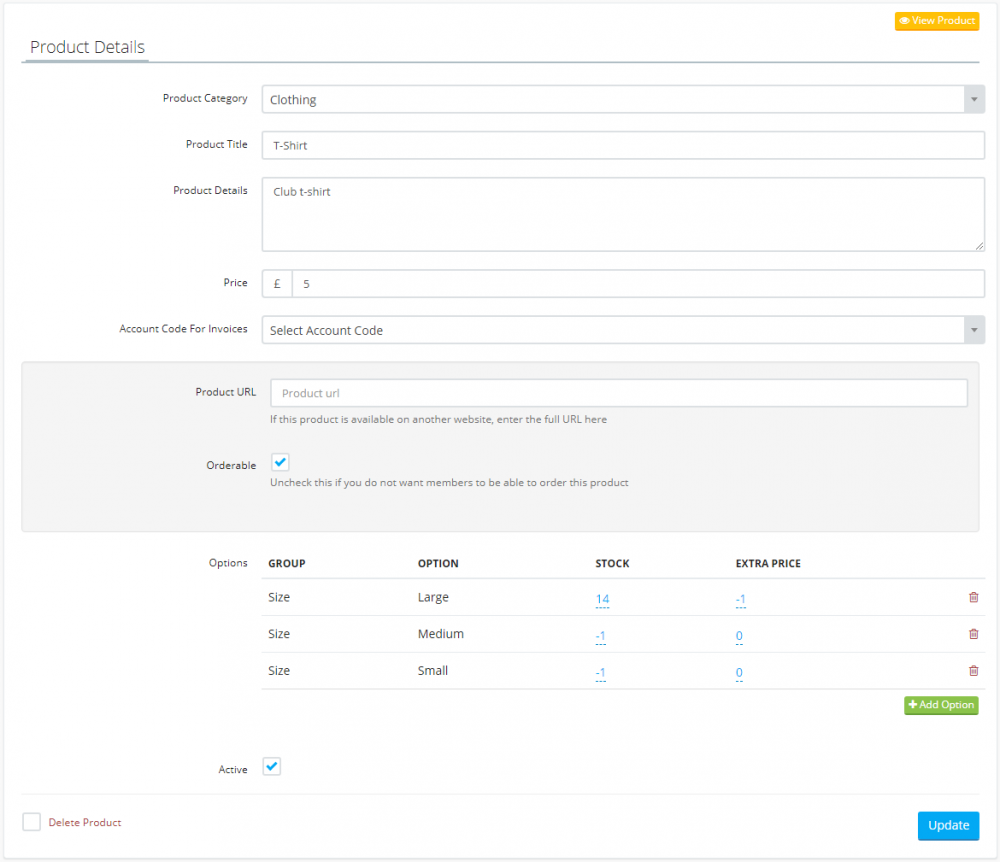This screenshot has height=862, width=1000.
Task: Edit Large stock value 14
Action: [602, 600]
